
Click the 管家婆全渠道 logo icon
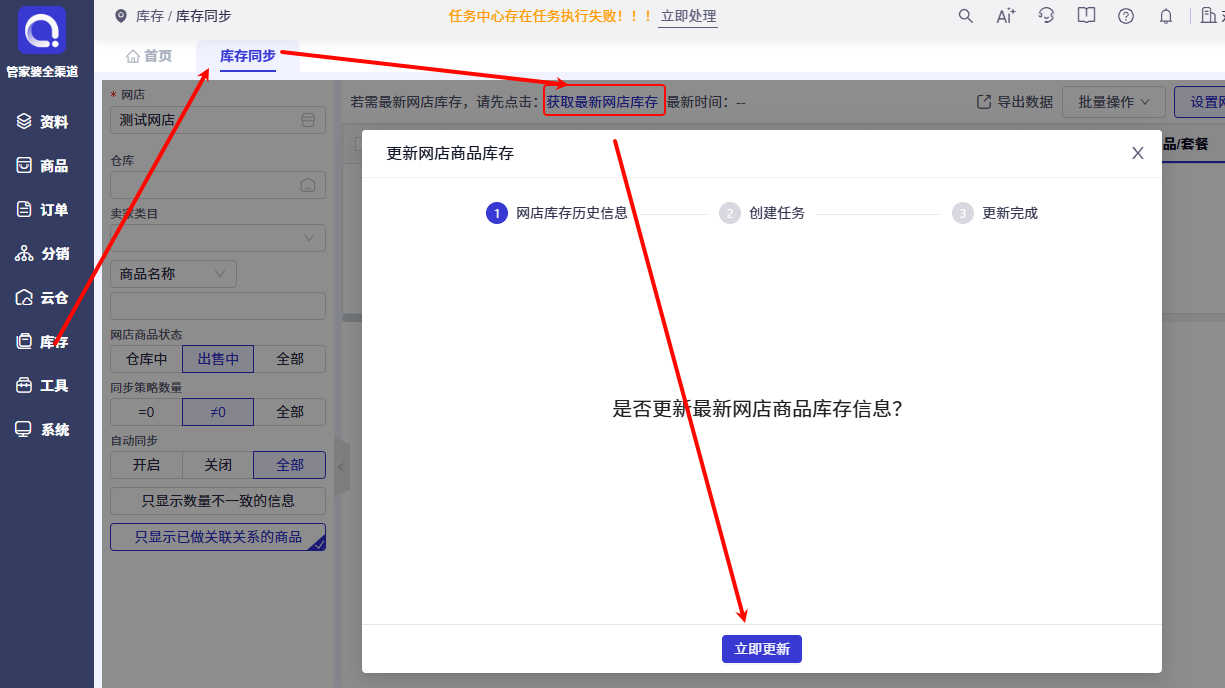click(x=42, y=30)
